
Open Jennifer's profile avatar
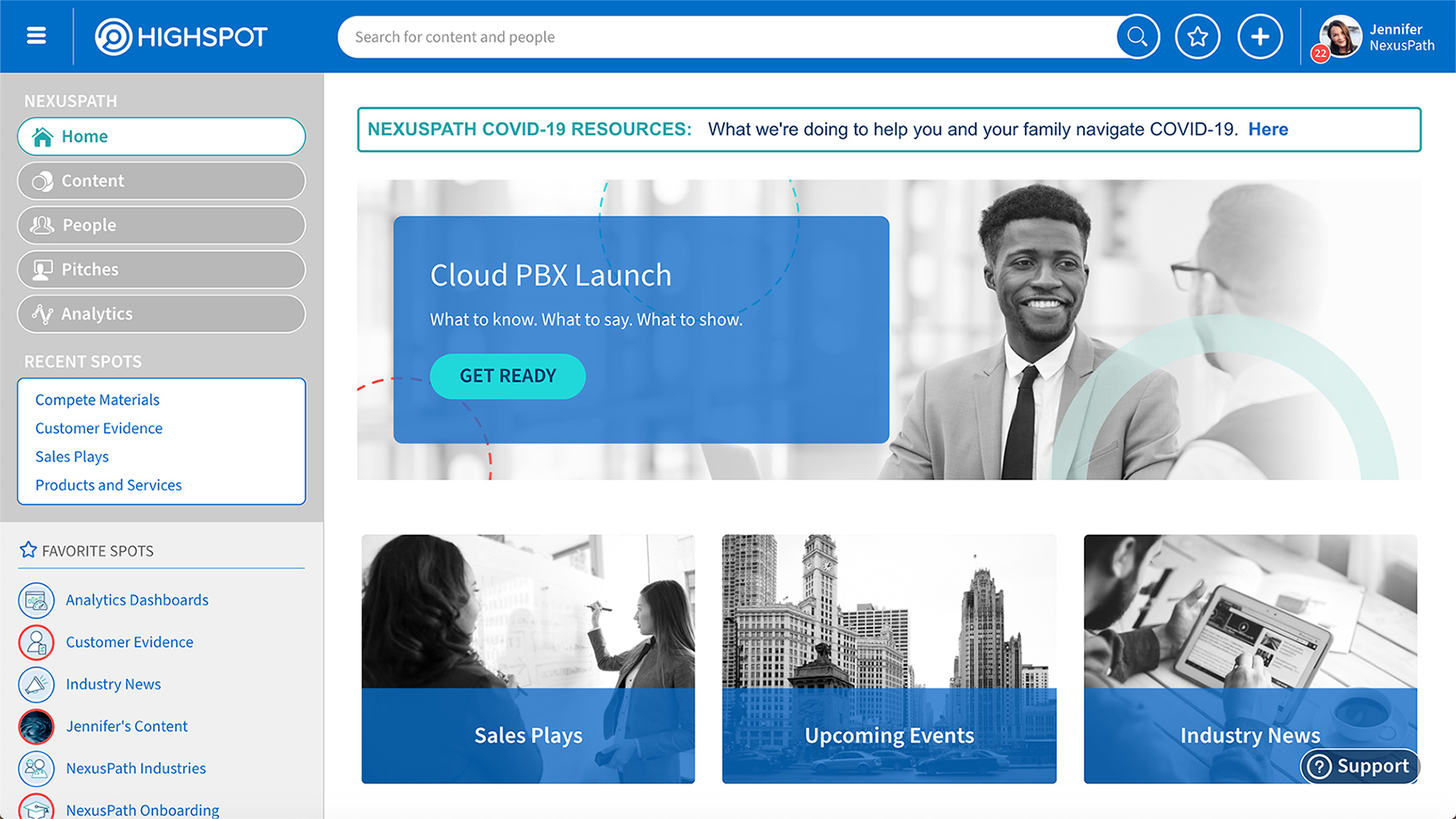pos(1340,37)
